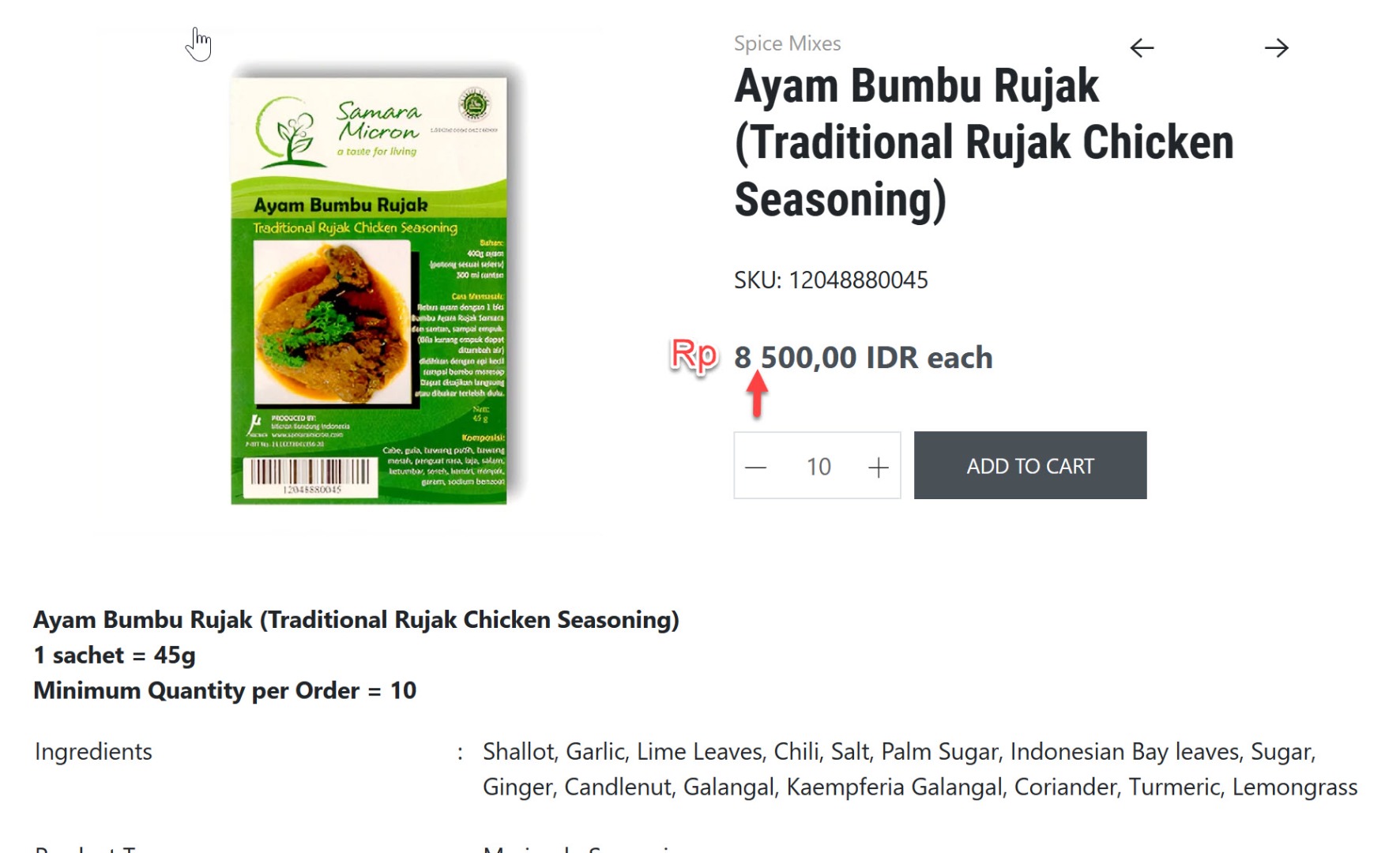Click the barcode on the package image

point(310,475)
